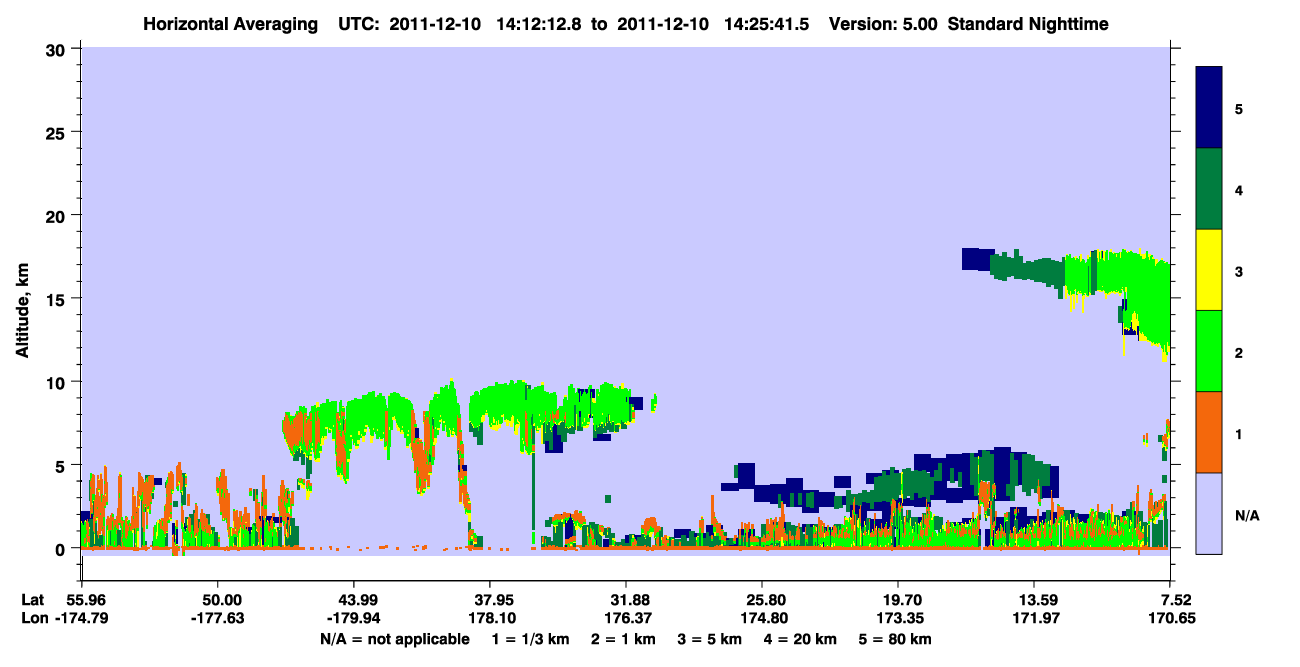Click the 'Lat' row label
The image size is (1300, 667).
33,600
